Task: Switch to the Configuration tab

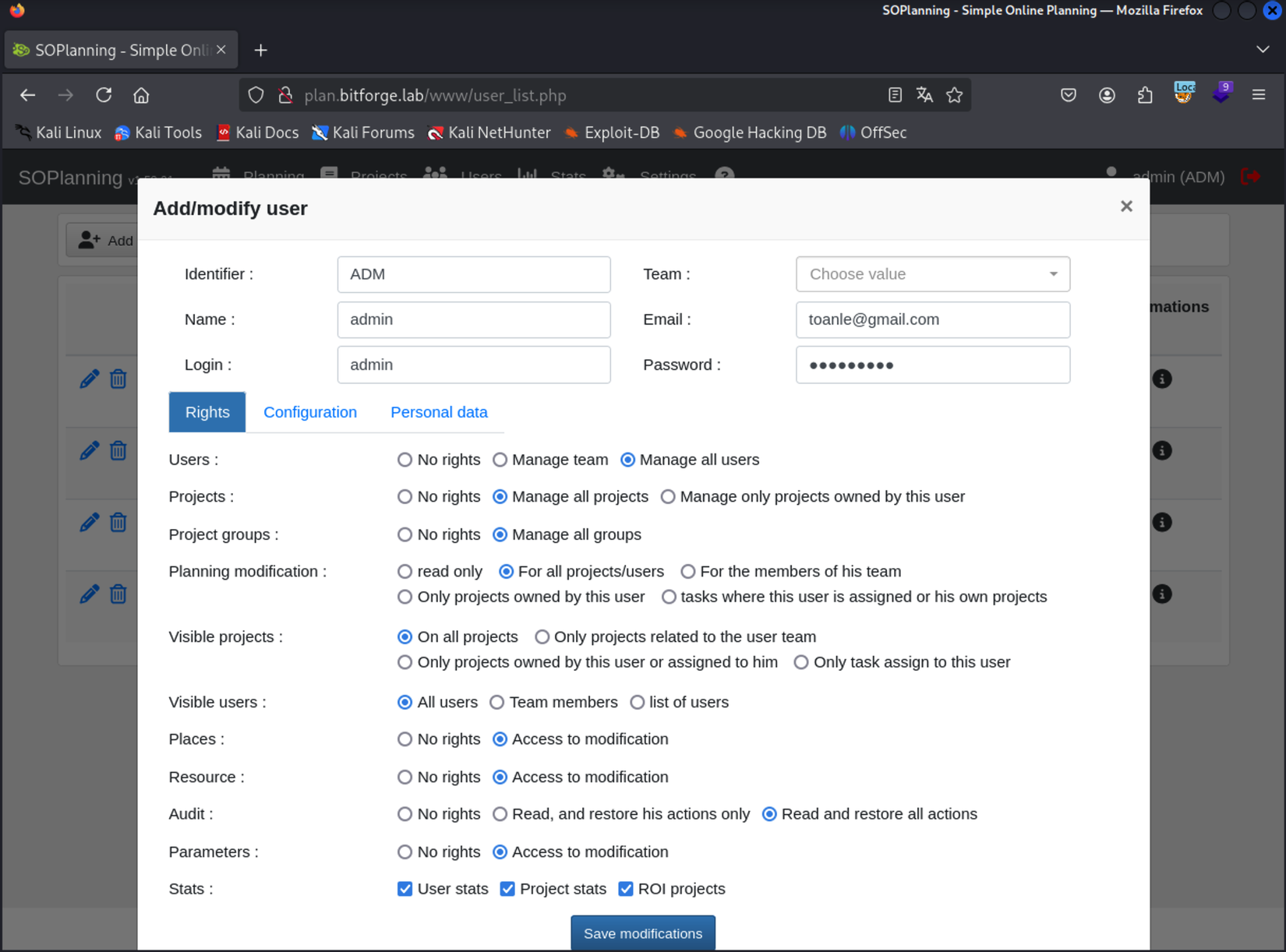Action: point(310,412)
